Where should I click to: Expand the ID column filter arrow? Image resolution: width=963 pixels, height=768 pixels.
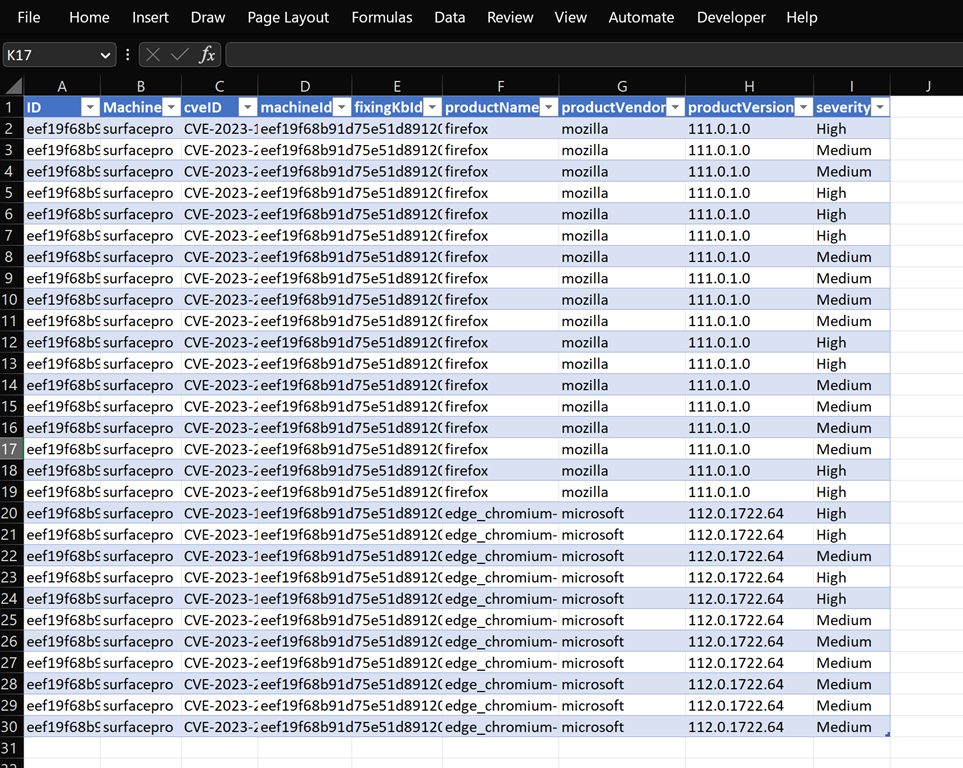90,108
